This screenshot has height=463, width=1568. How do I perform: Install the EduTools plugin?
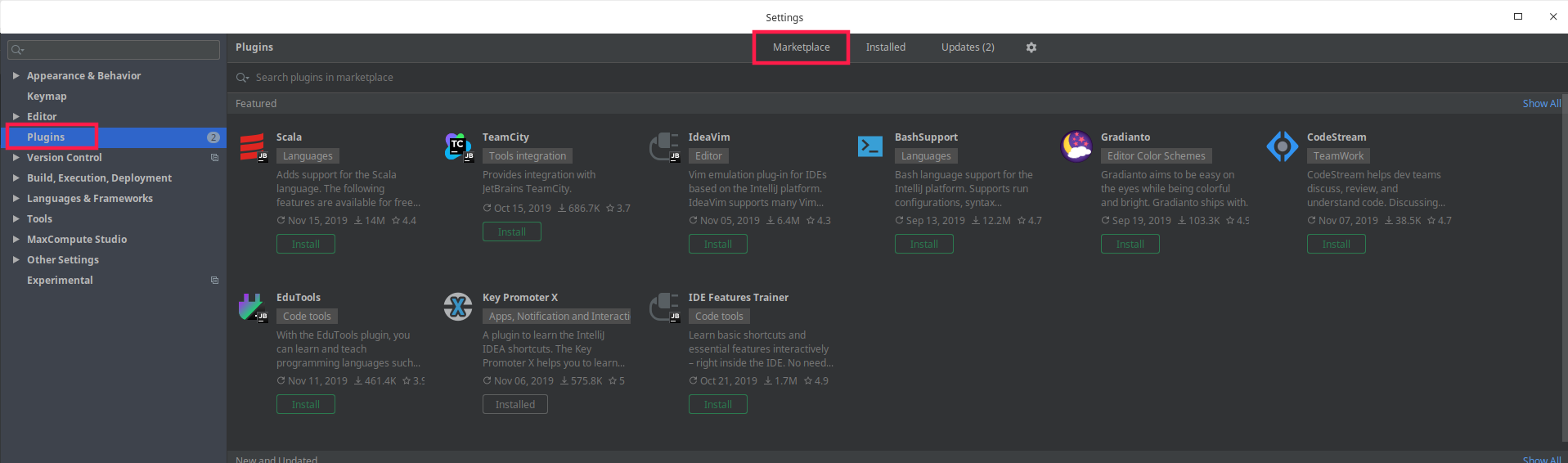click(306, 404)
